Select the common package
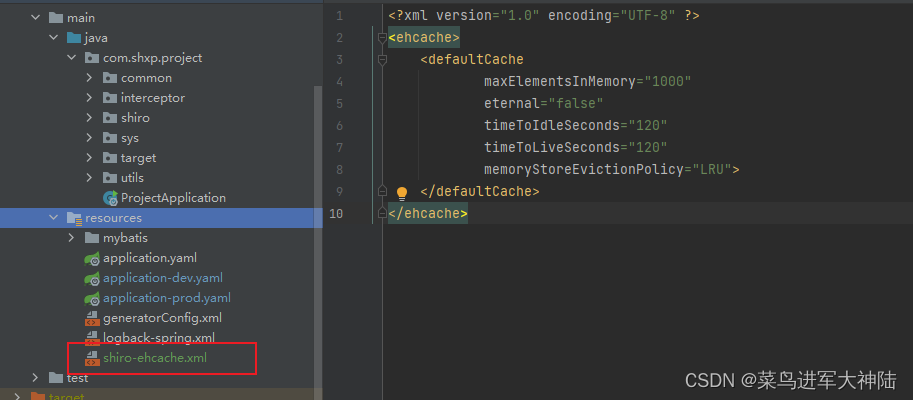Image resolution: width=913 pixels, height=400 pixels. [x=146, y=78]
